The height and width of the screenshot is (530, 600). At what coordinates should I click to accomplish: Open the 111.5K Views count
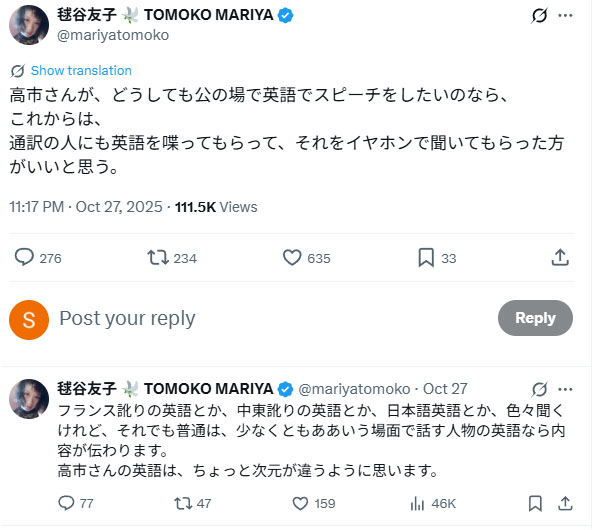(x=216, y=208)
